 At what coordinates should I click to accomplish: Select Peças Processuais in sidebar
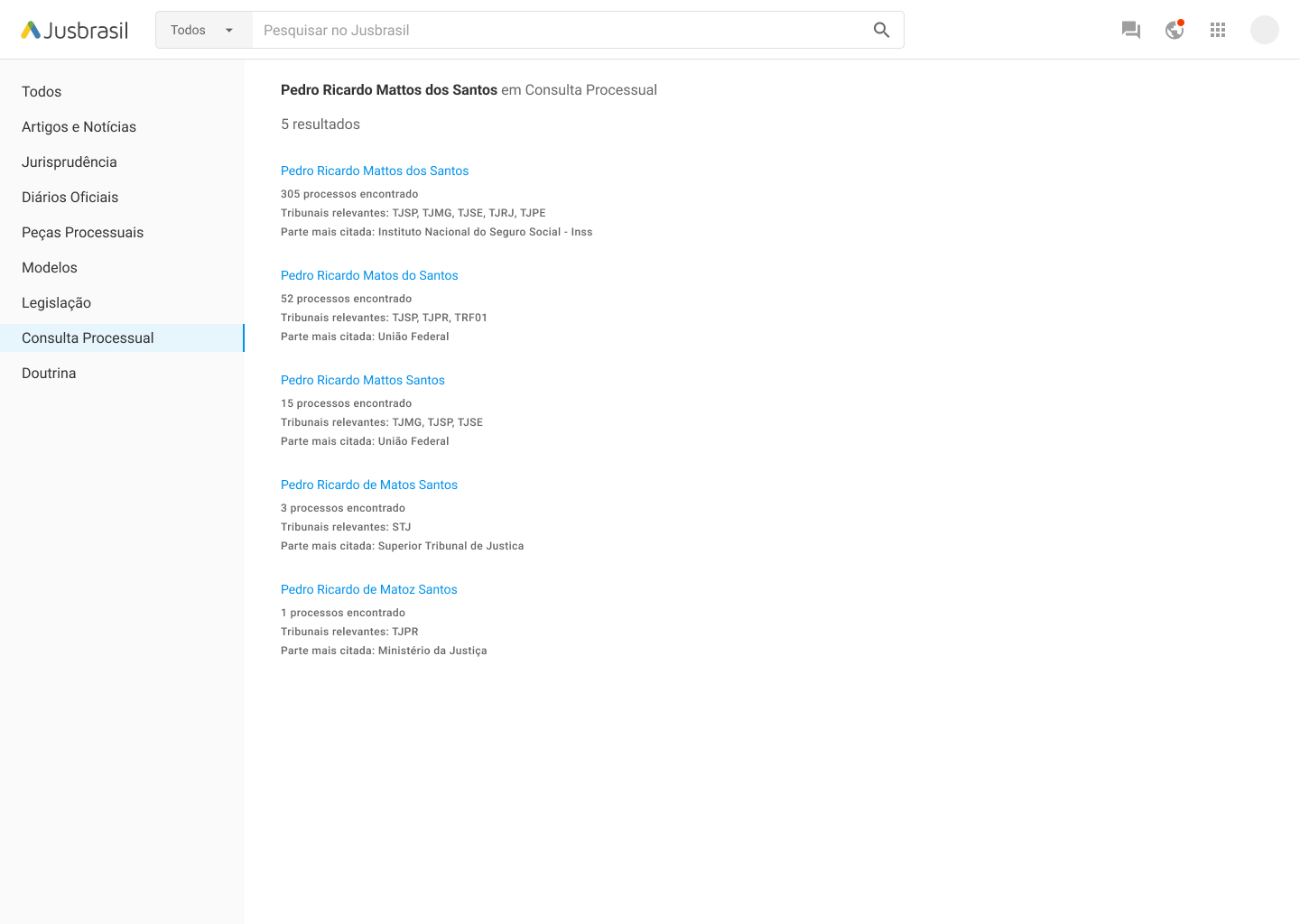pyautogui.click(x=82, y=233)
